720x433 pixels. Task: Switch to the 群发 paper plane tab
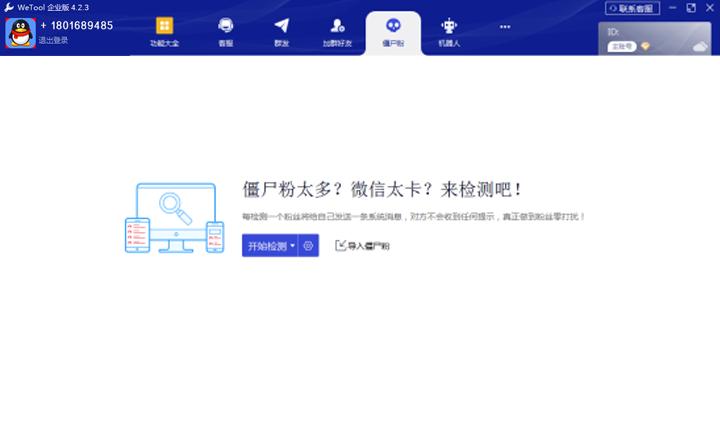(x=281, y=32)
